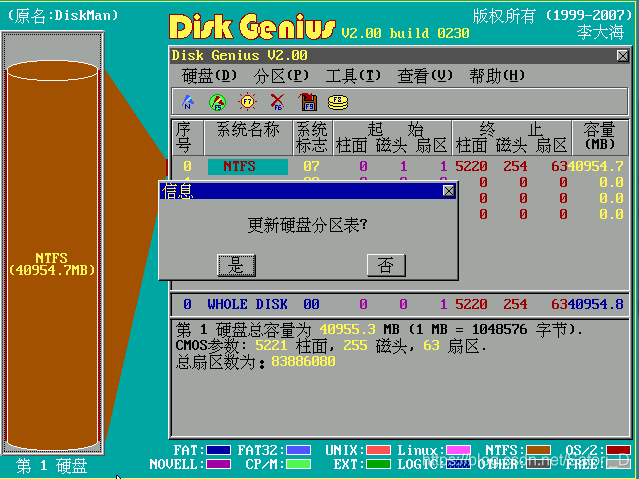Click the NTFS legend color swatch

[x=538, y=450]
